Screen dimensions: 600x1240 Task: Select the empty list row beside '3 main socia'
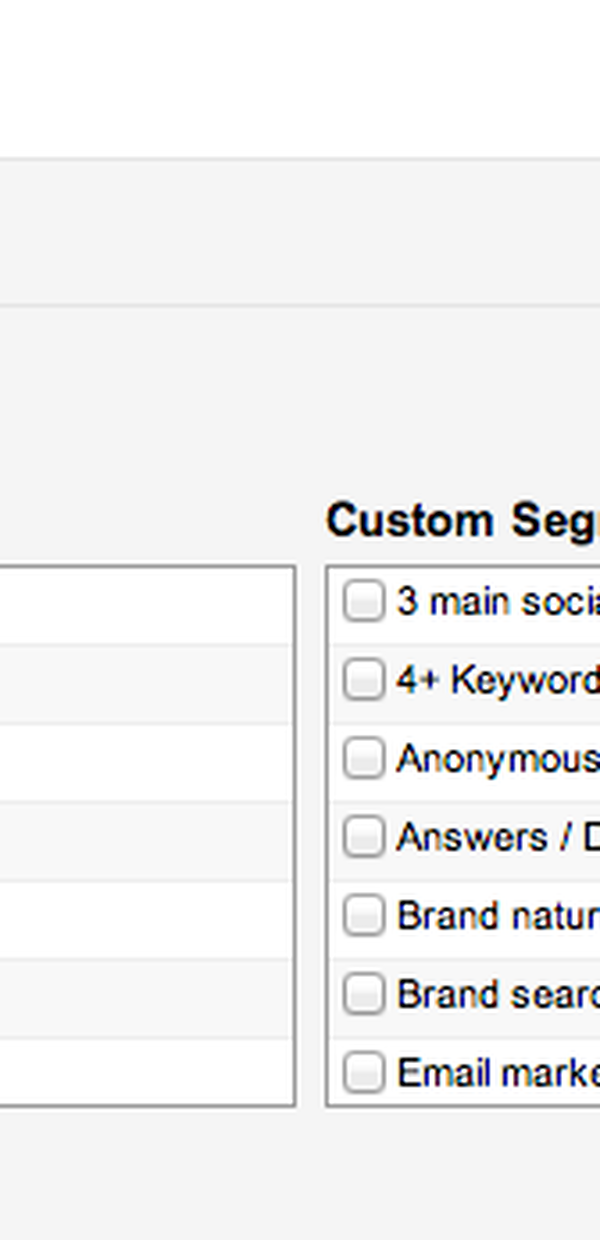click(x=146, y=606)
